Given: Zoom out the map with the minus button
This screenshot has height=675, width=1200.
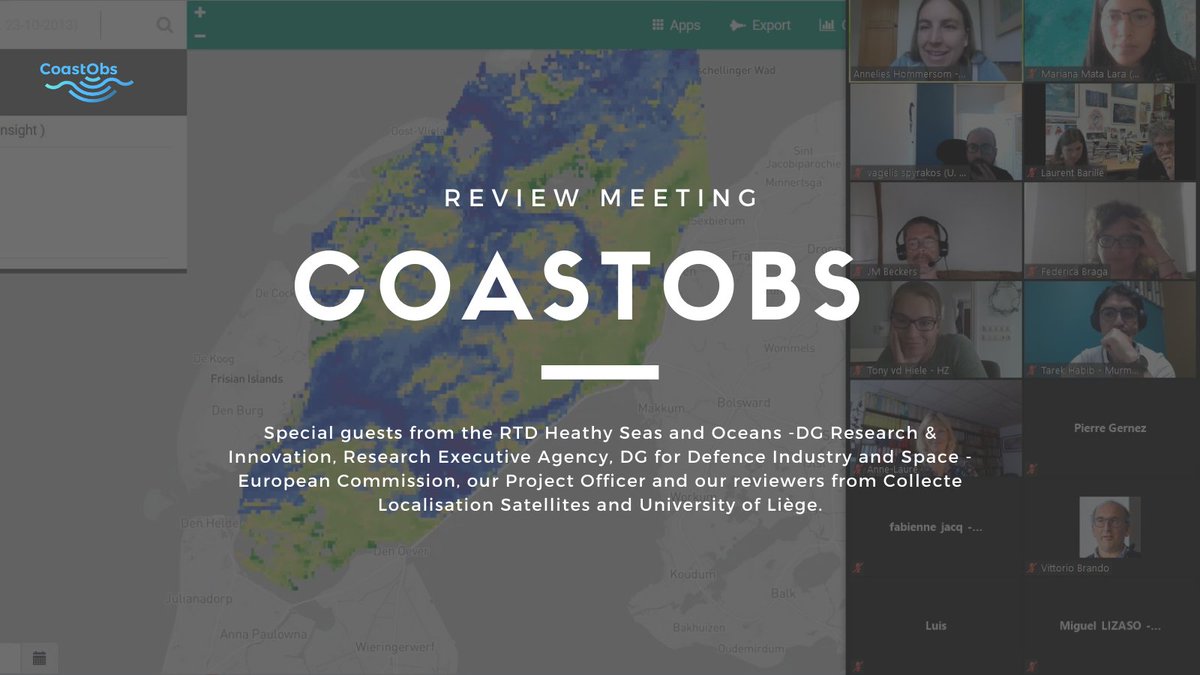Looking at the screenshot, I should 200,36.
